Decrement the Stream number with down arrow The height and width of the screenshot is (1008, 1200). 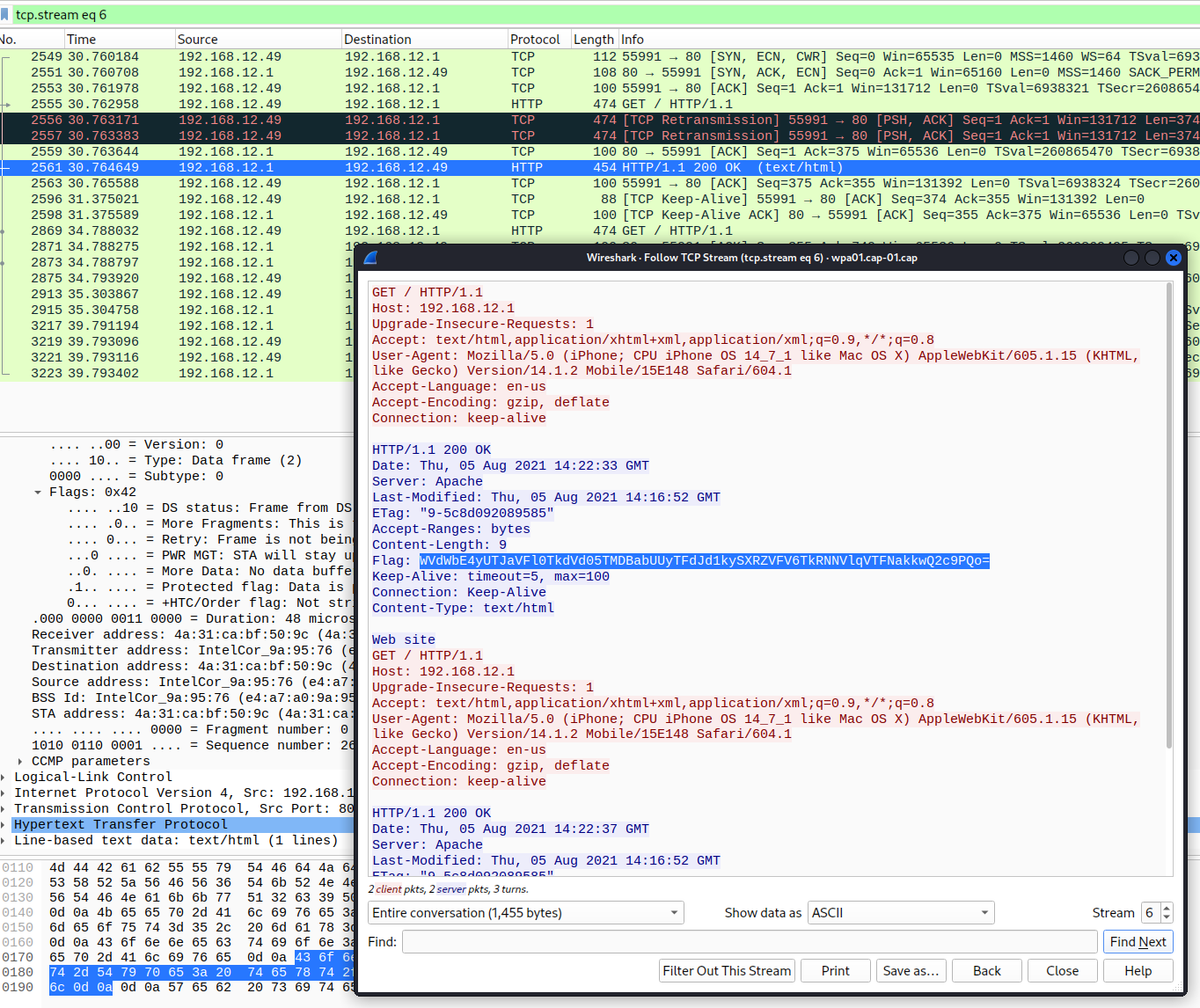click(1167, 918)
